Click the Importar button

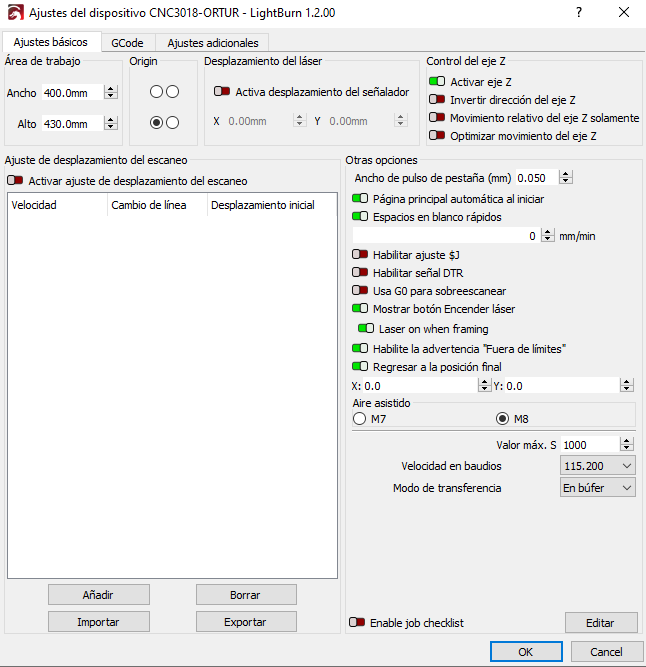(99, 621)
